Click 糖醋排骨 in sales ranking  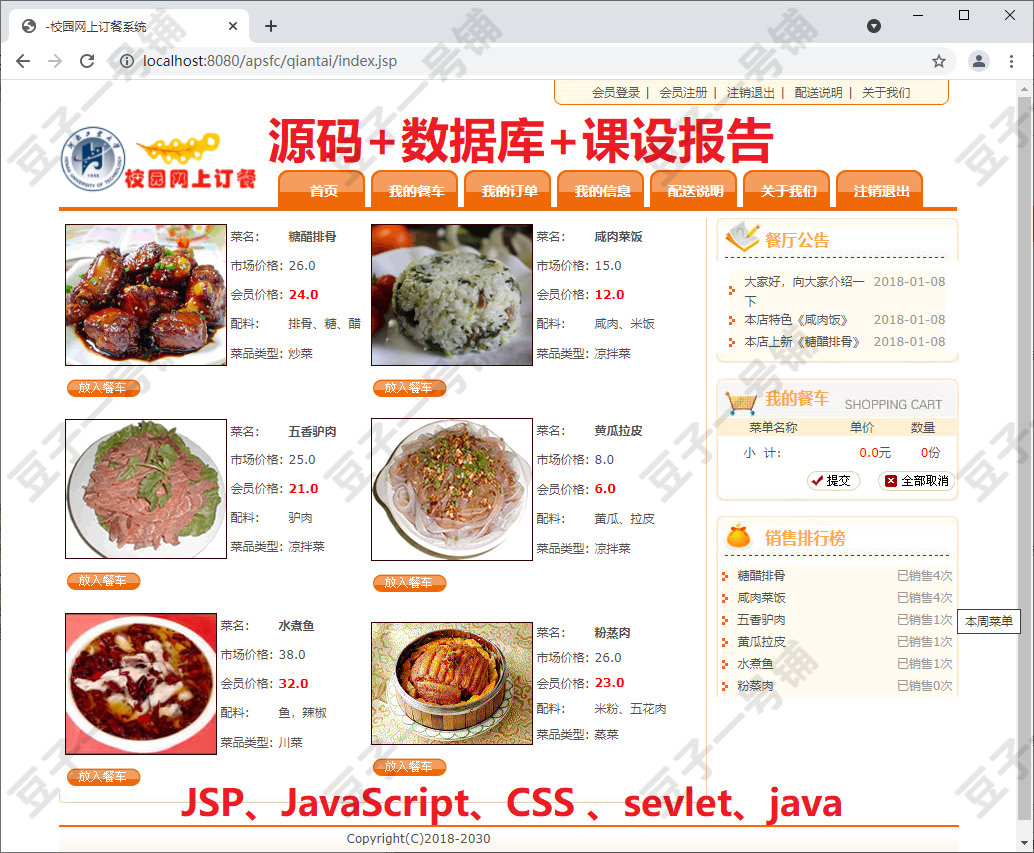[x=761, y=575]
